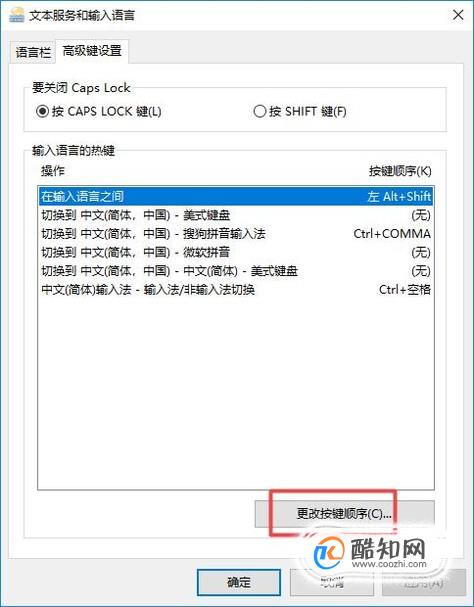Click the 更改按键顺序 button
474x607 pixels.
click(x=344, y=514)
